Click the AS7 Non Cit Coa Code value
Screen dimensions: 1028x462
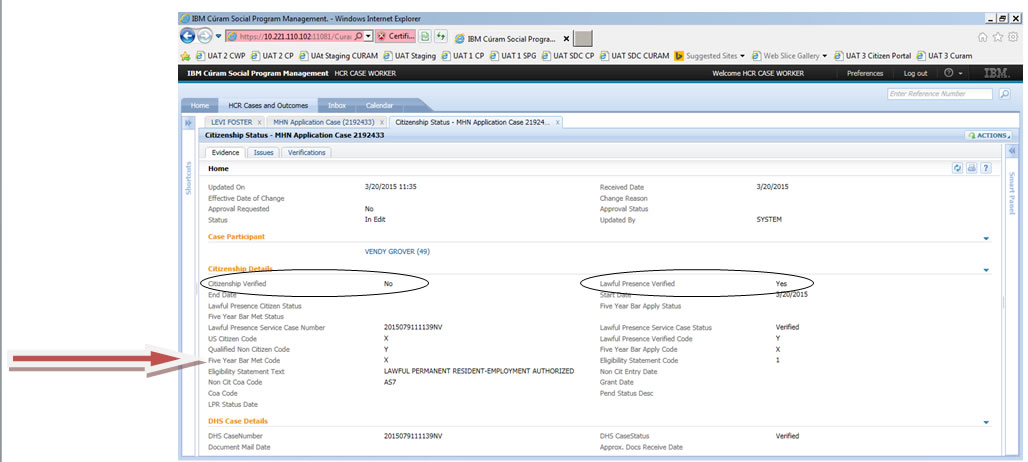(391, 382)
